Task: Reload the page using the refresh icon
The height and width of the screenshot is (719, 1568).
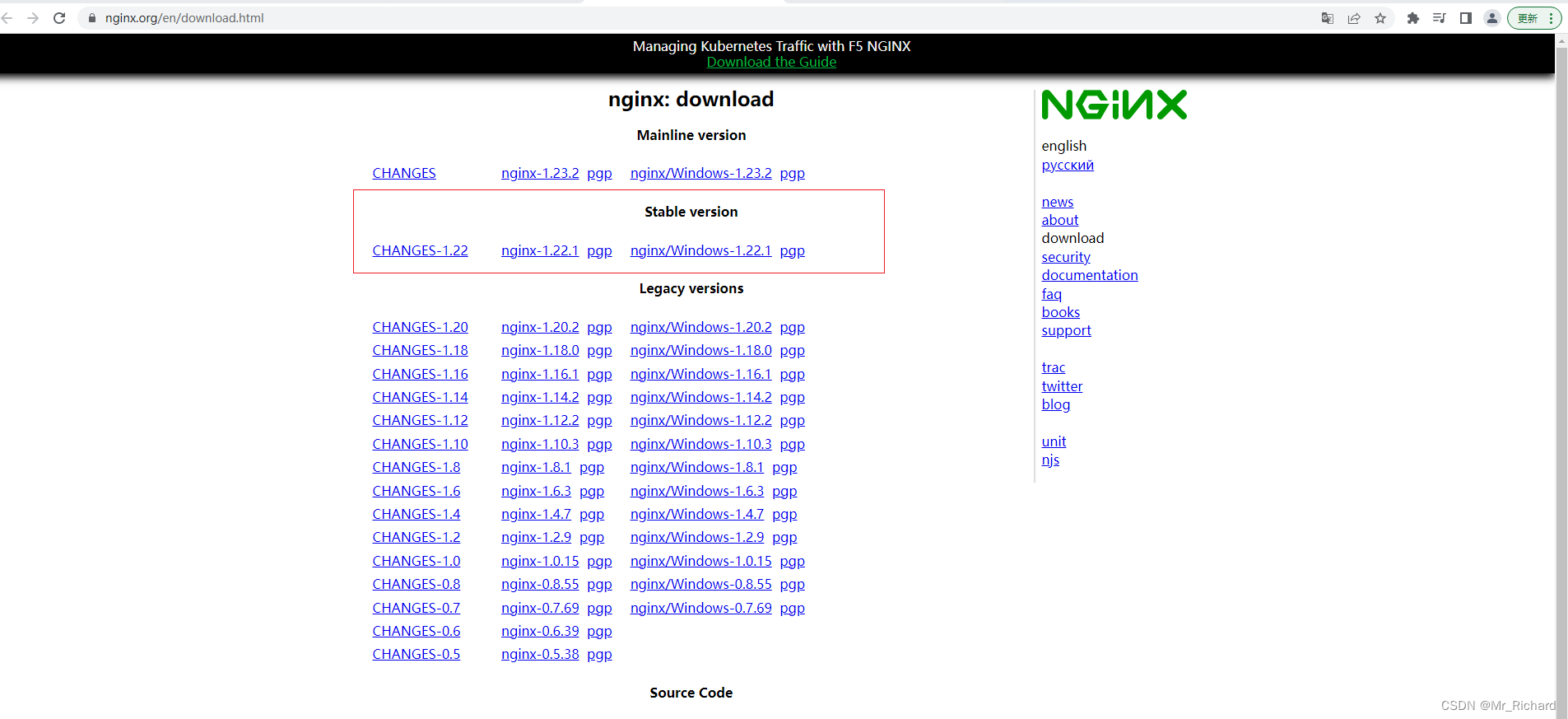Action: 59,18
